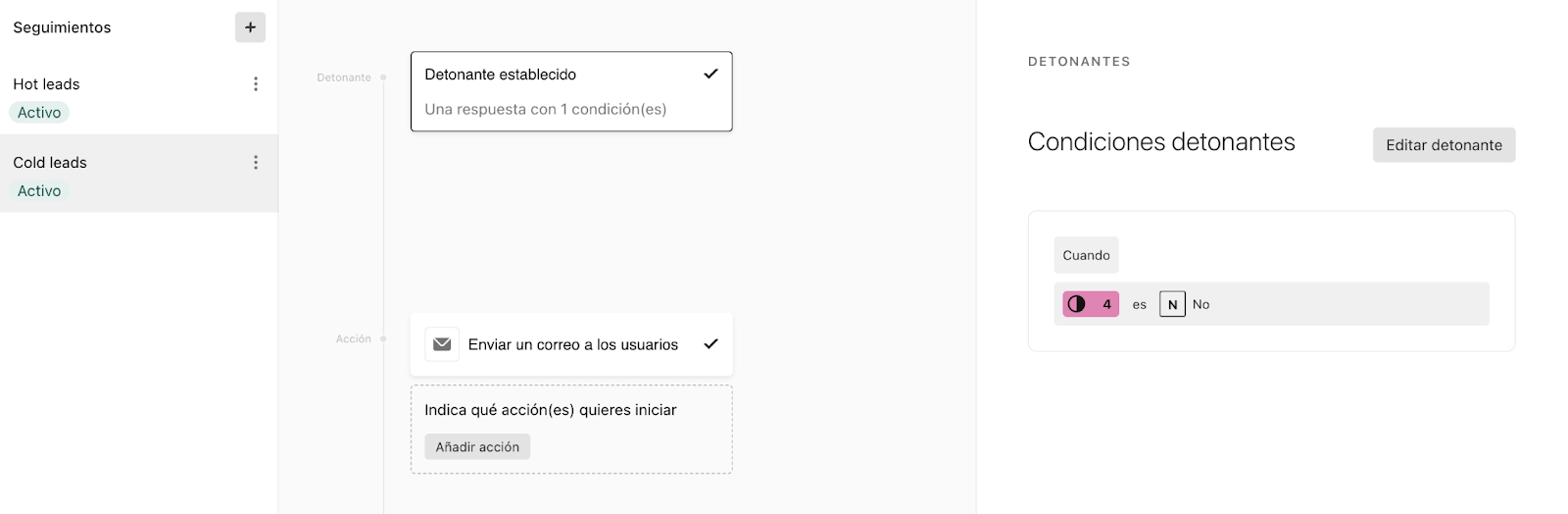Toggle Activo status under Hot leads
Image resolution: width=1568 pixels, height=514 pixels.
coord(39,113)
